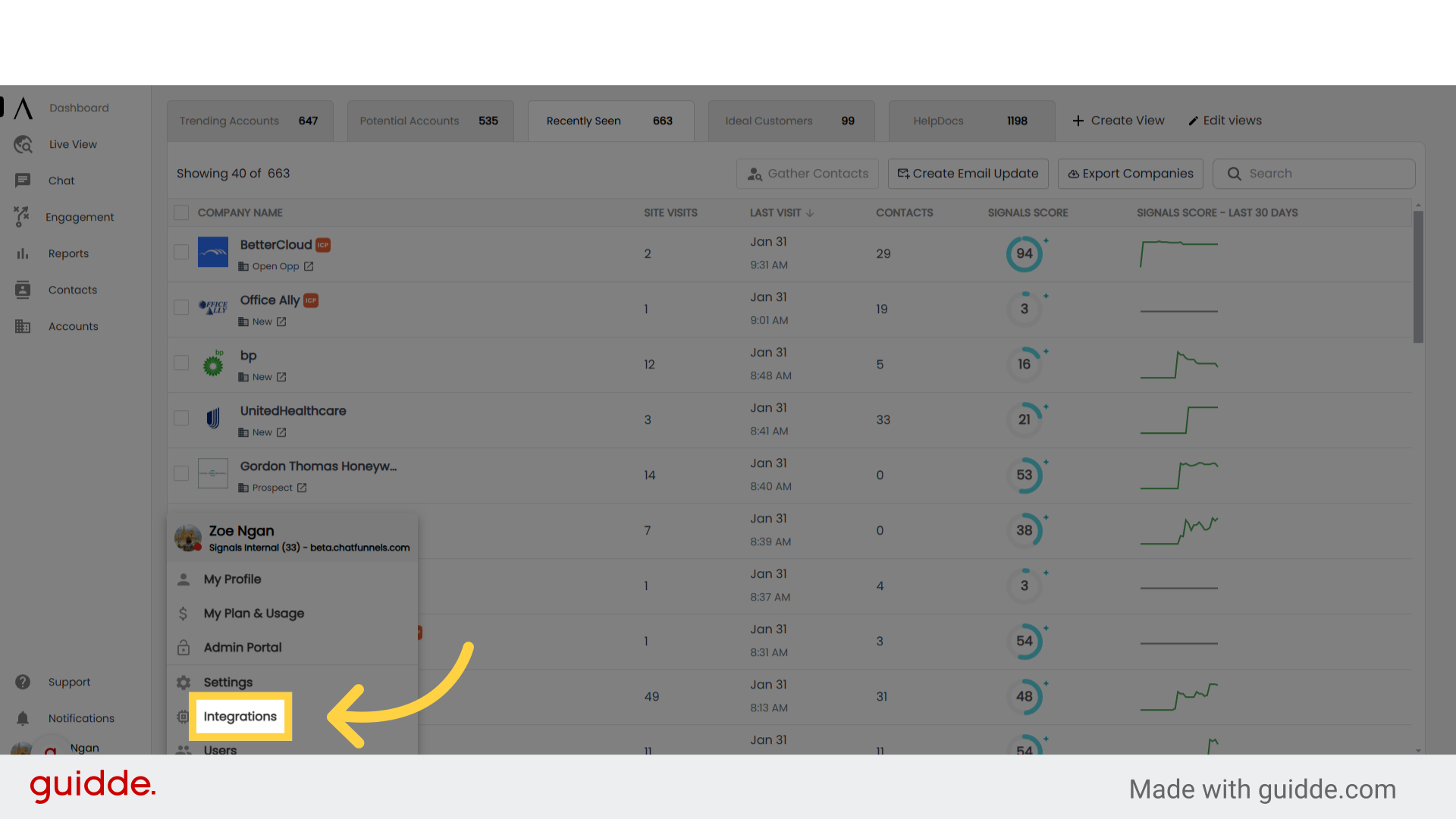This screenshot has height=819, width=1456.
Task: Click the UnitedHealthcare company name
Action: pyautogui.click(x=293, y=411)
